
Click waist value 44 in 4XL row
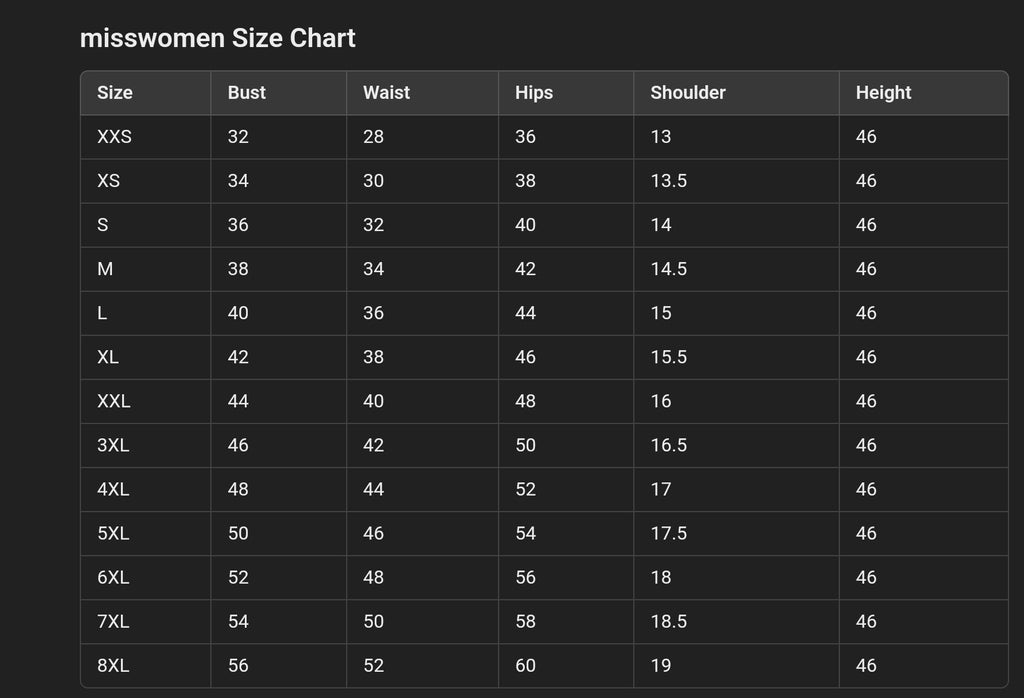click(374, 489)
